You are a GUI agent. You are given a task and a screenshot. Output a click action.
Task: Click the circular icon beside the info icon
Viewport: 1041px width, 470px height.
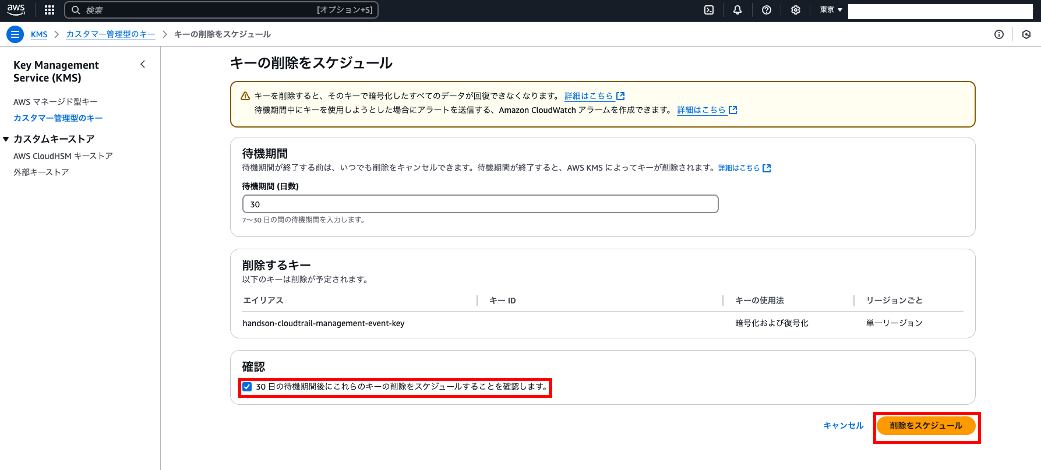(1026, 35)
